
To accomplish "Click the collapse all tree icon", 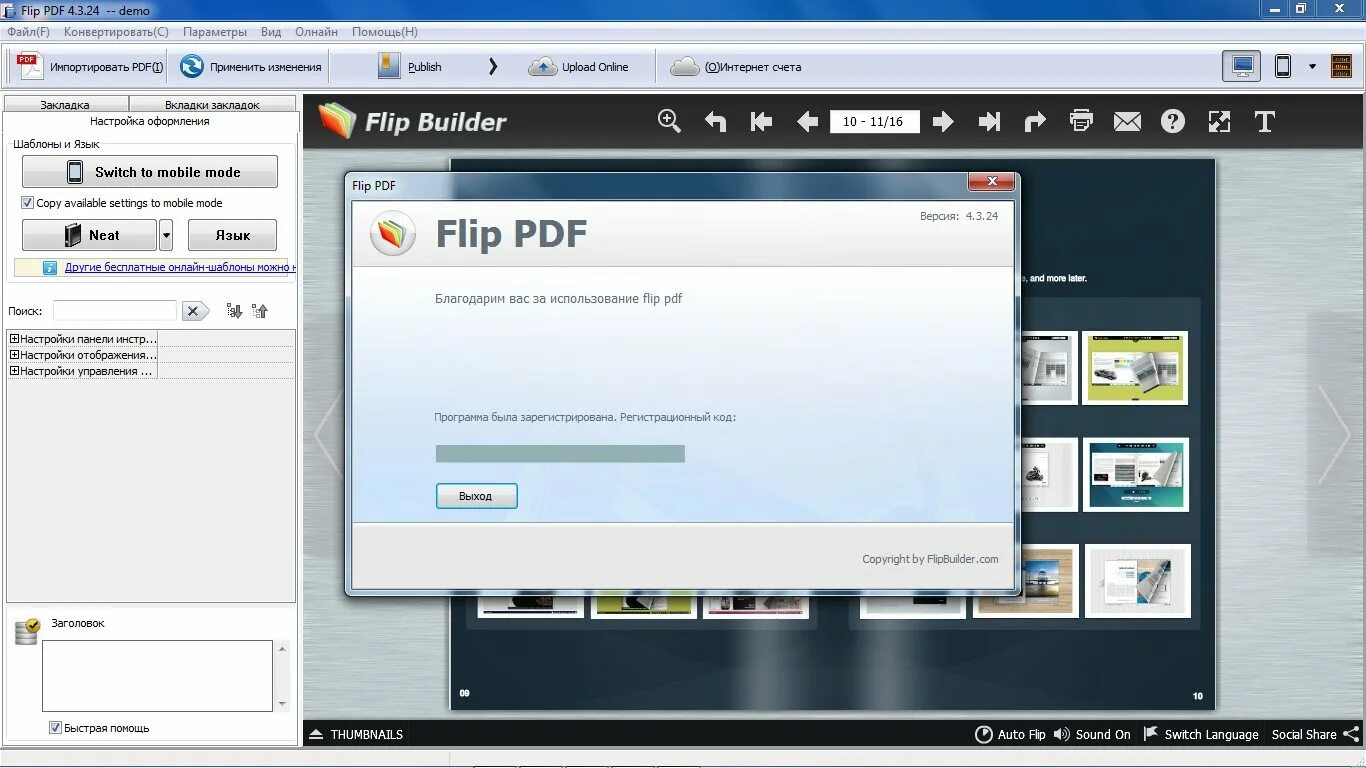I will coord(260,311).
